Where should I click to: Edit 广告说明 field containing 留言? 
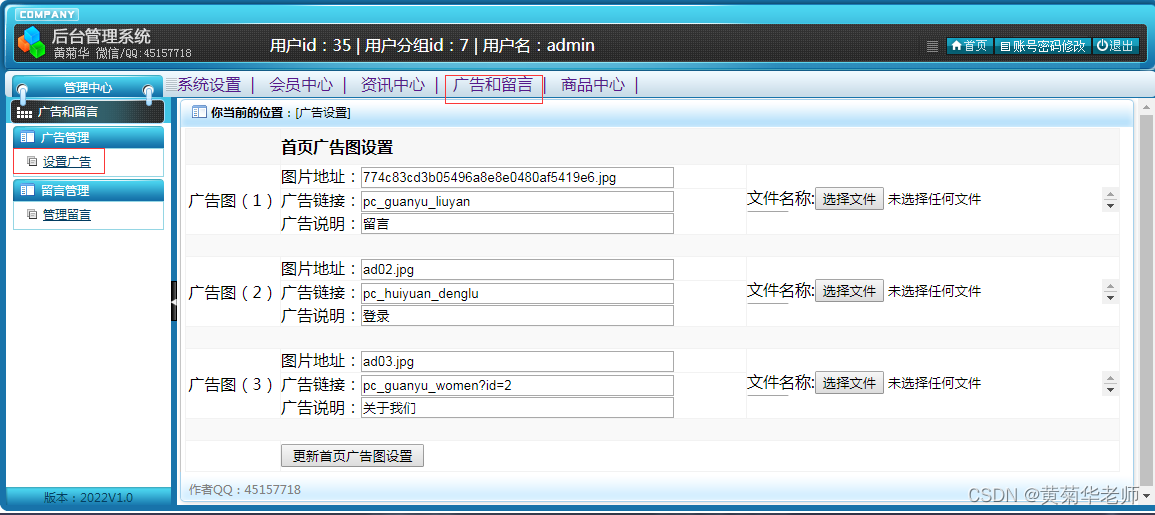pos(517,224)
